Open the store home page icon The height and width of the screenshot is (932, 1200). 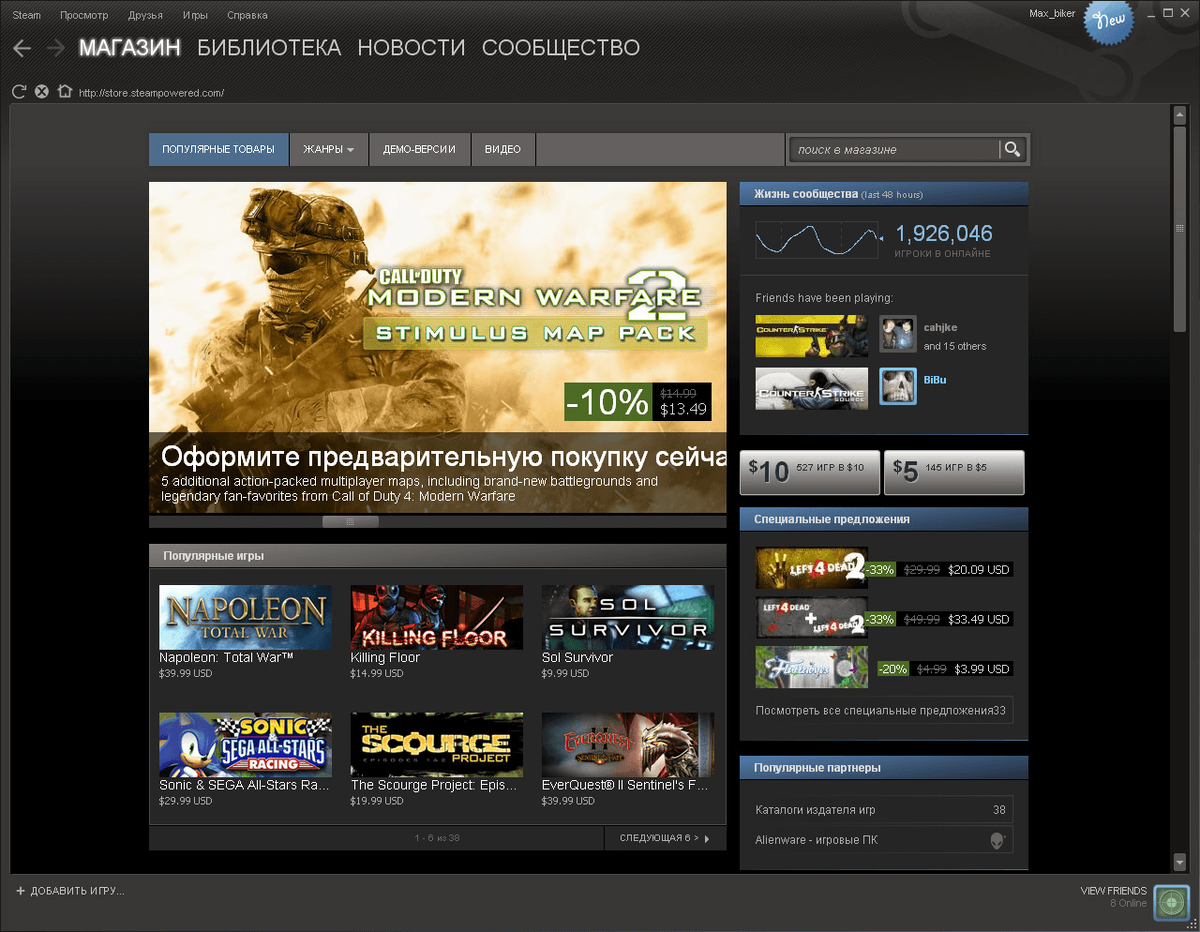[x=65, y=92]
